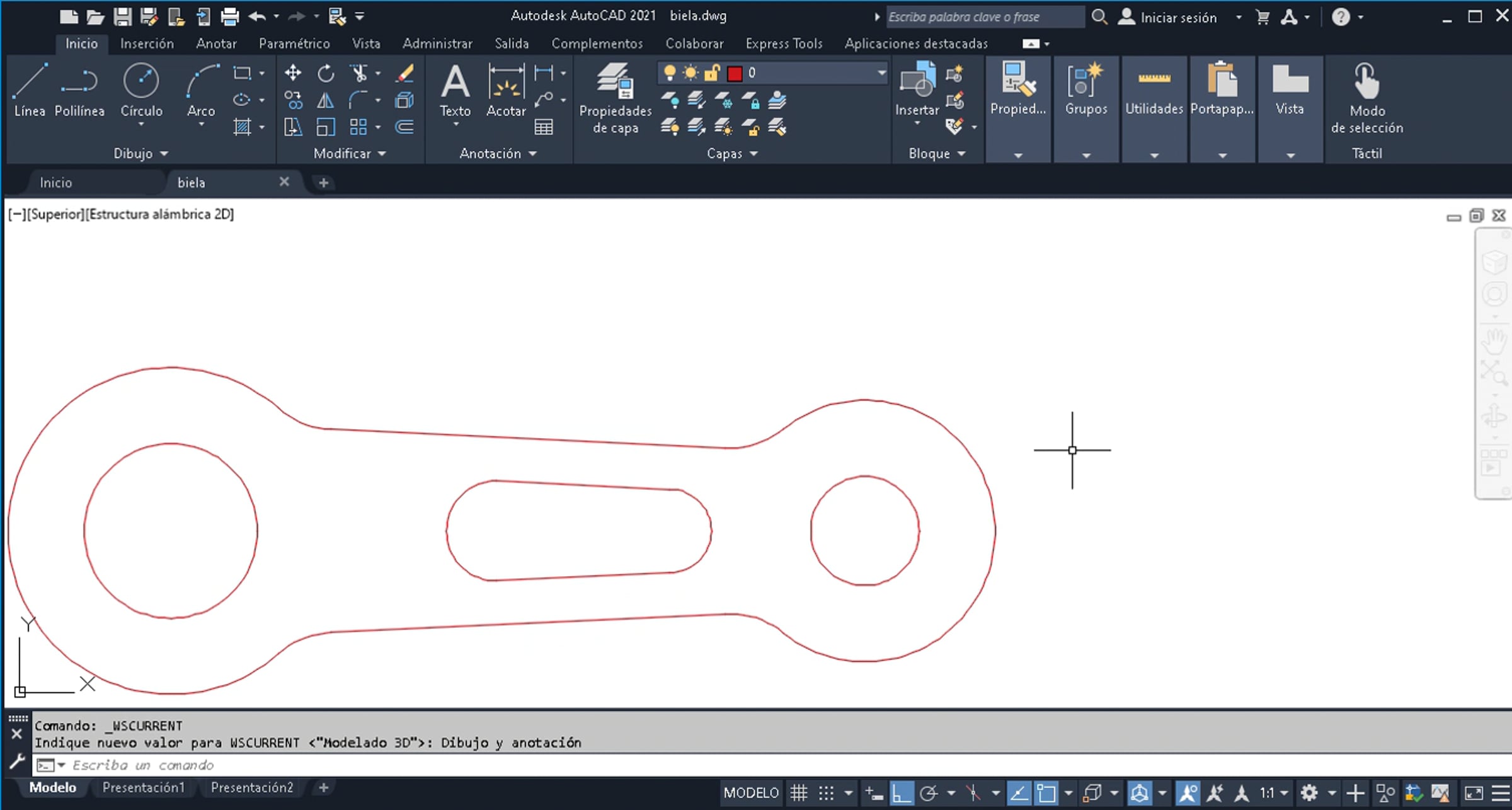
Task: Open Propiedades de capa panel
Action: click(616, 98)
